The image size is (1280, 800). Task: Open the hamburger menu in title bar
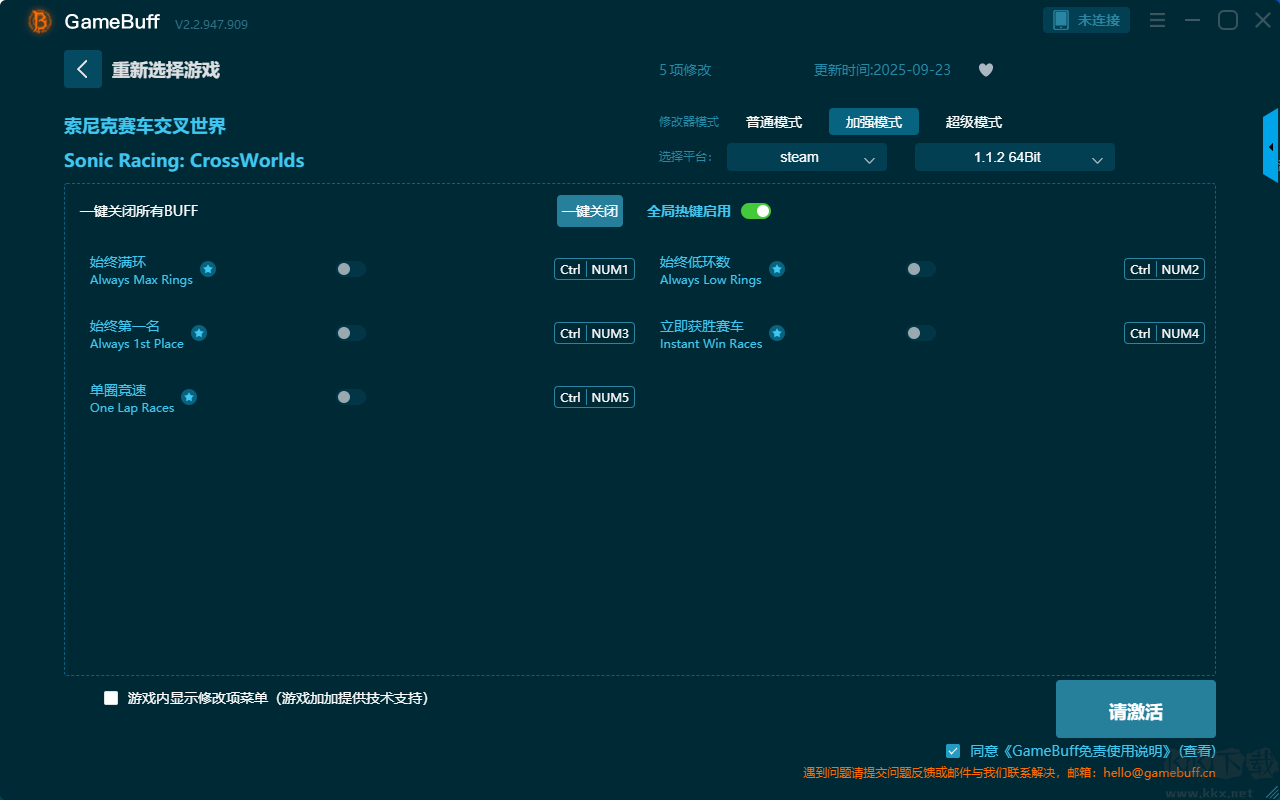(1157, 21)
